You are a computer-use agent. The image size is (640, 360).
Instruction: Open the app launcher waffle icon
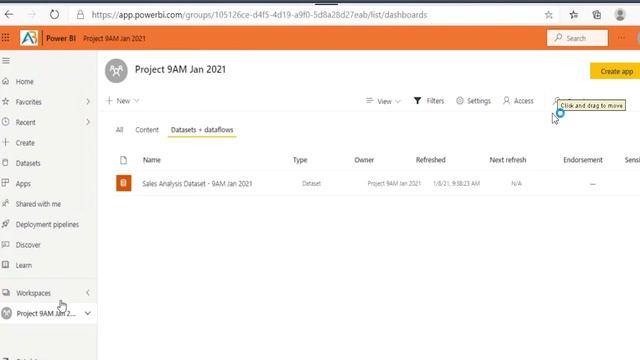click(x=6, y=38)
